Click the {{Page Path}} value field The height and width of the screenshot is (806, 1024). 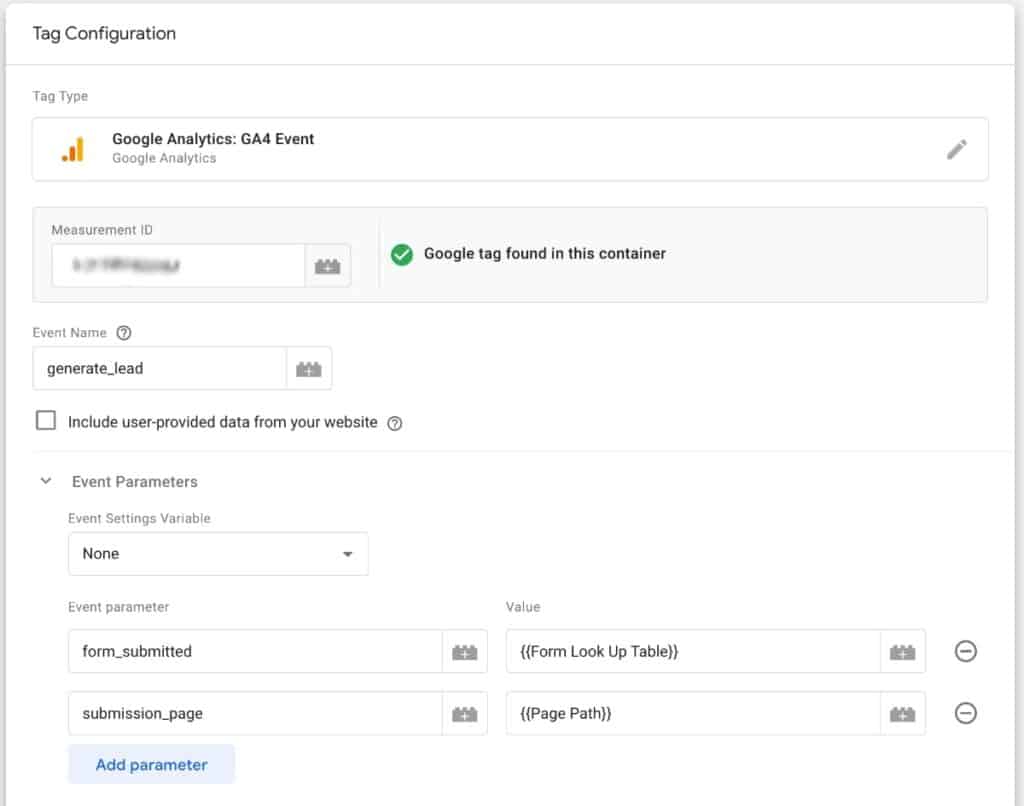(x=693, y=714)
